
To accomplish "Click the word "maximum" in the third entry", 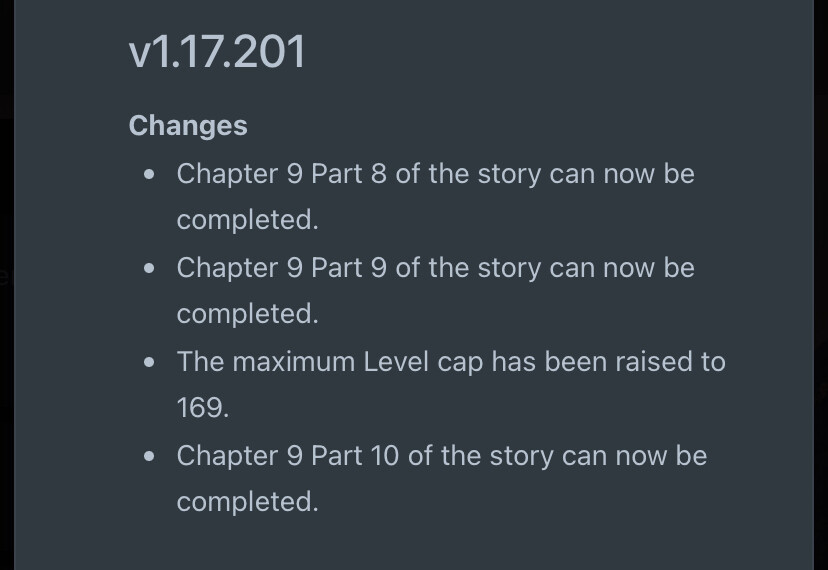I will (x=293, y=362).
